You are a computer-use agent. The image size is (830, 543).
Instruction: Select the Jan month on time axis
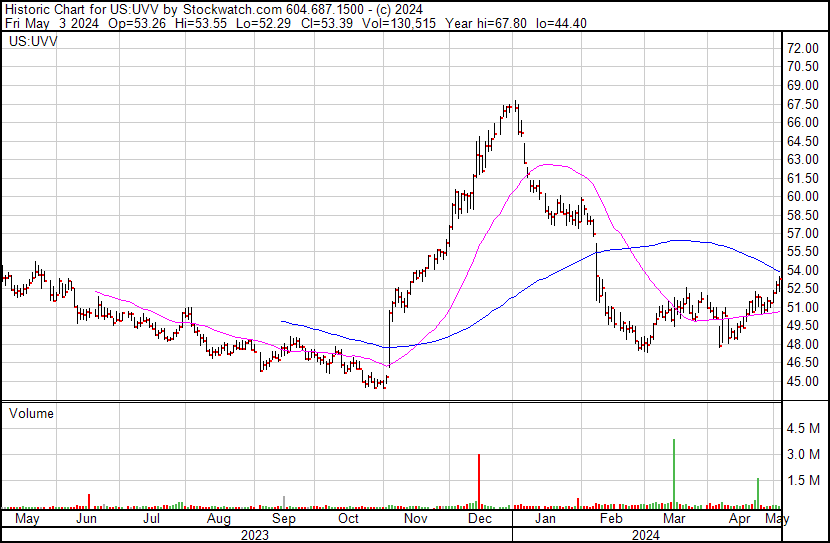coord(545,520)
